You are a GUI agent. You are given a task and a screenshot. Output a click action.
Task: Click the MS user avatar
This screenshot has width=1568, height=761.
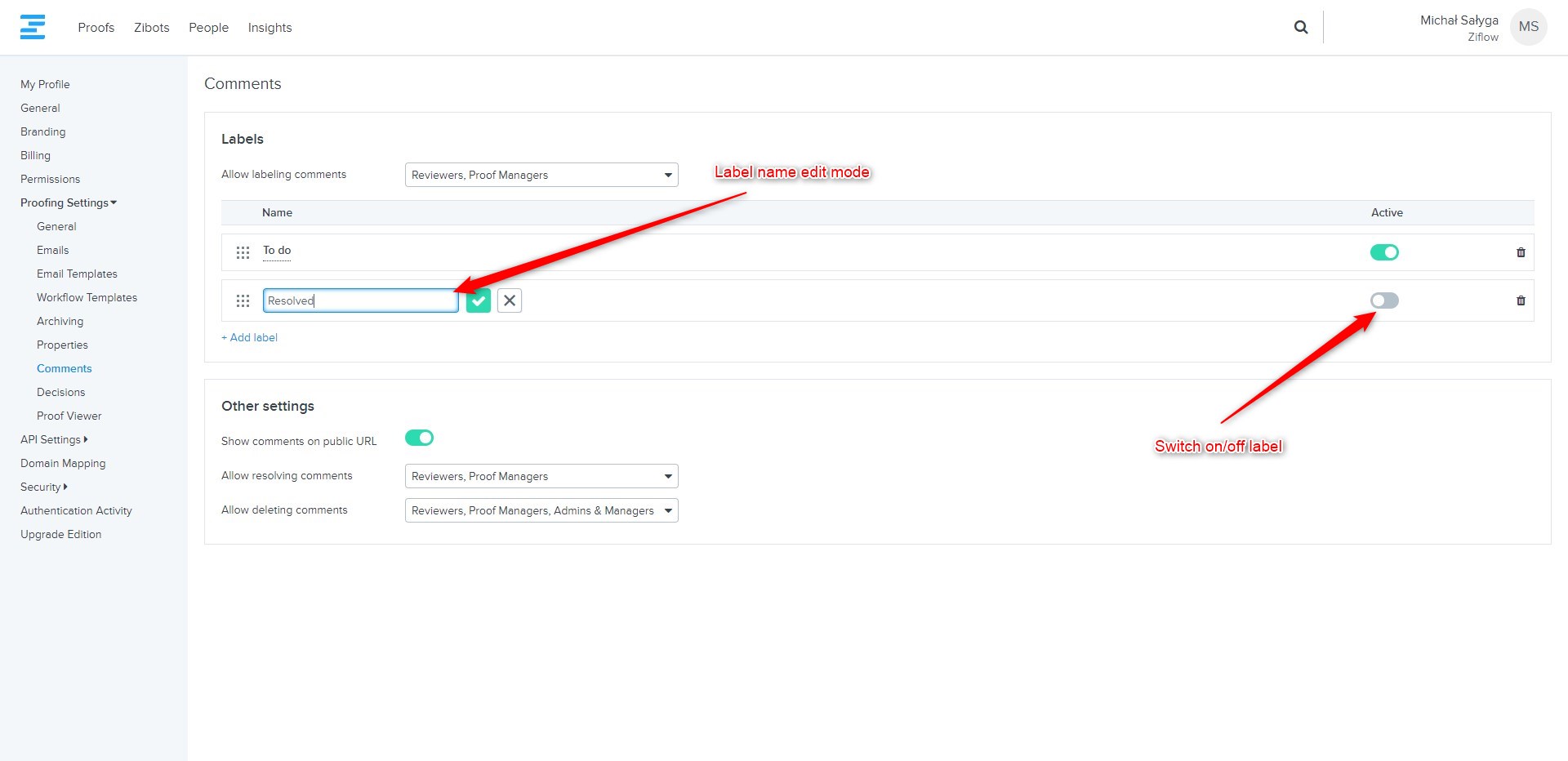pyautogui.click(x=1528, y=27)
